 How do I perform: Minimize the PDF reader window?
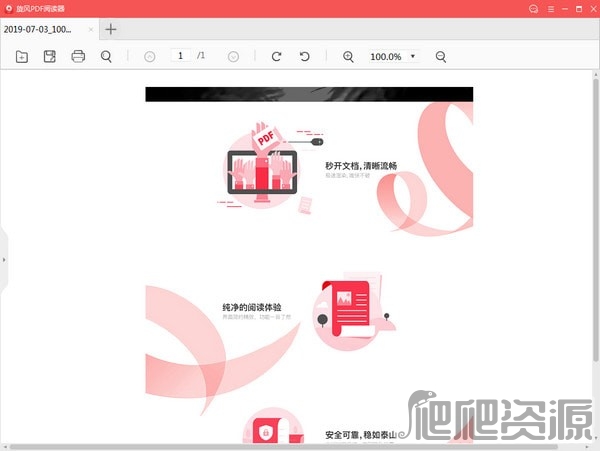point(565,9)
